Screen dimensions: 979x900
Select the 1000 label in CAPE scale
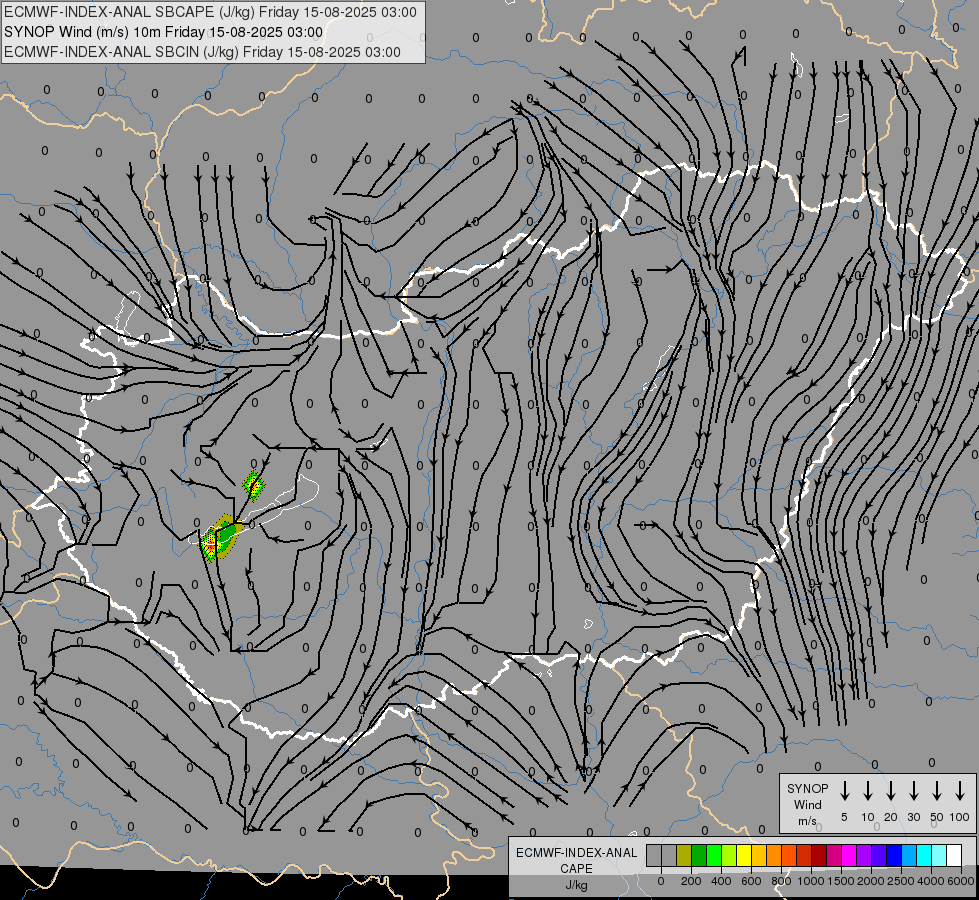coord(811,881)
